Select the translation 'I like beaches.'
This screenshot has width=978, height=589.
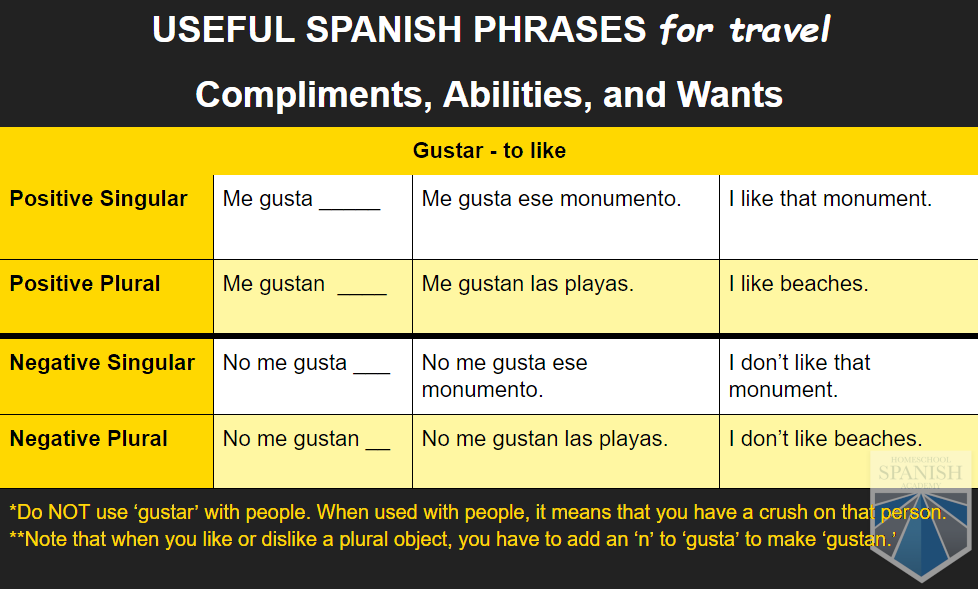point(798,284)
